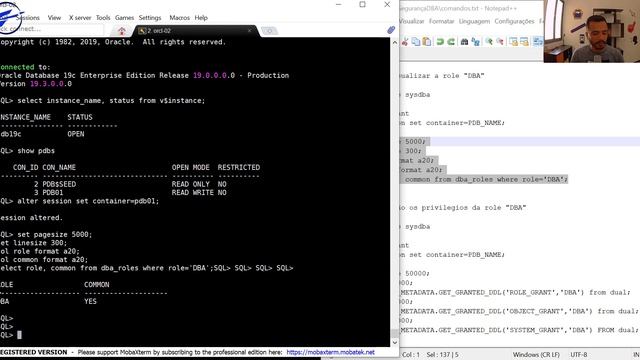Screen dimensions: 640x360
Task: Open the Formatar menu in Notepad++
Action: pyautogui.click(x=441, y=21)
